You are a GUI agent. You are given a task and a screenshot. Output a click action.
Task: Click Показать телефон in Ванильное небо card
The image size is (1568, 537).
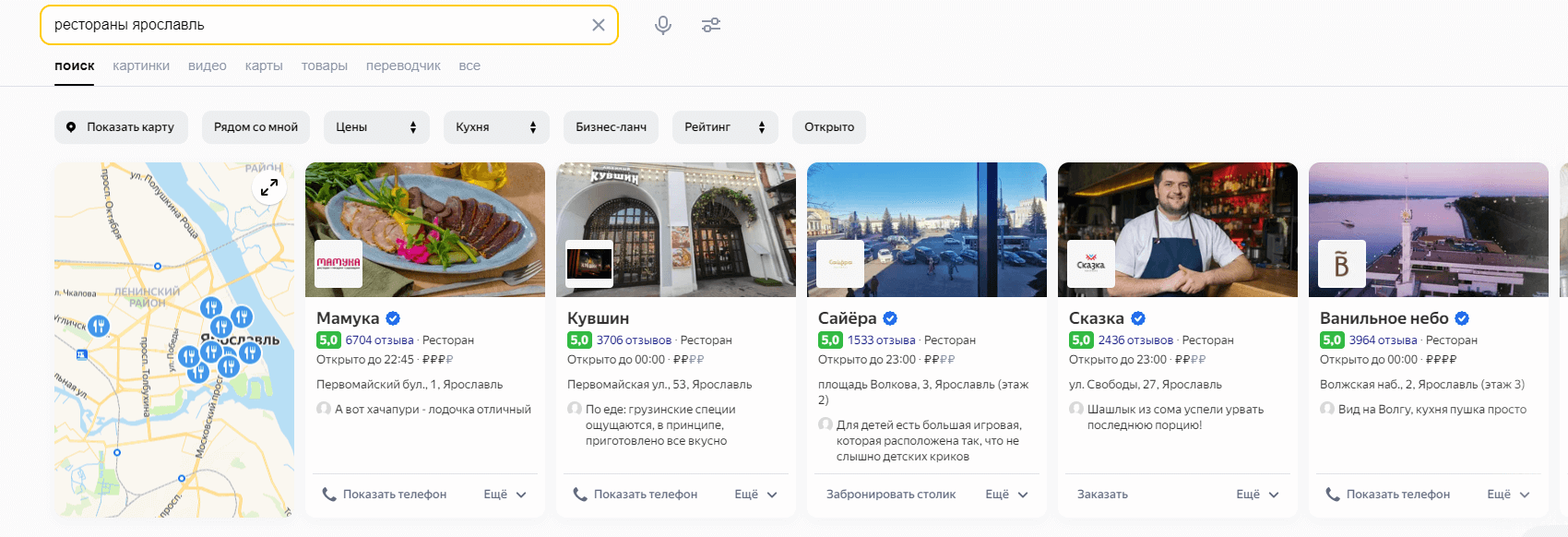point(1398,495)
